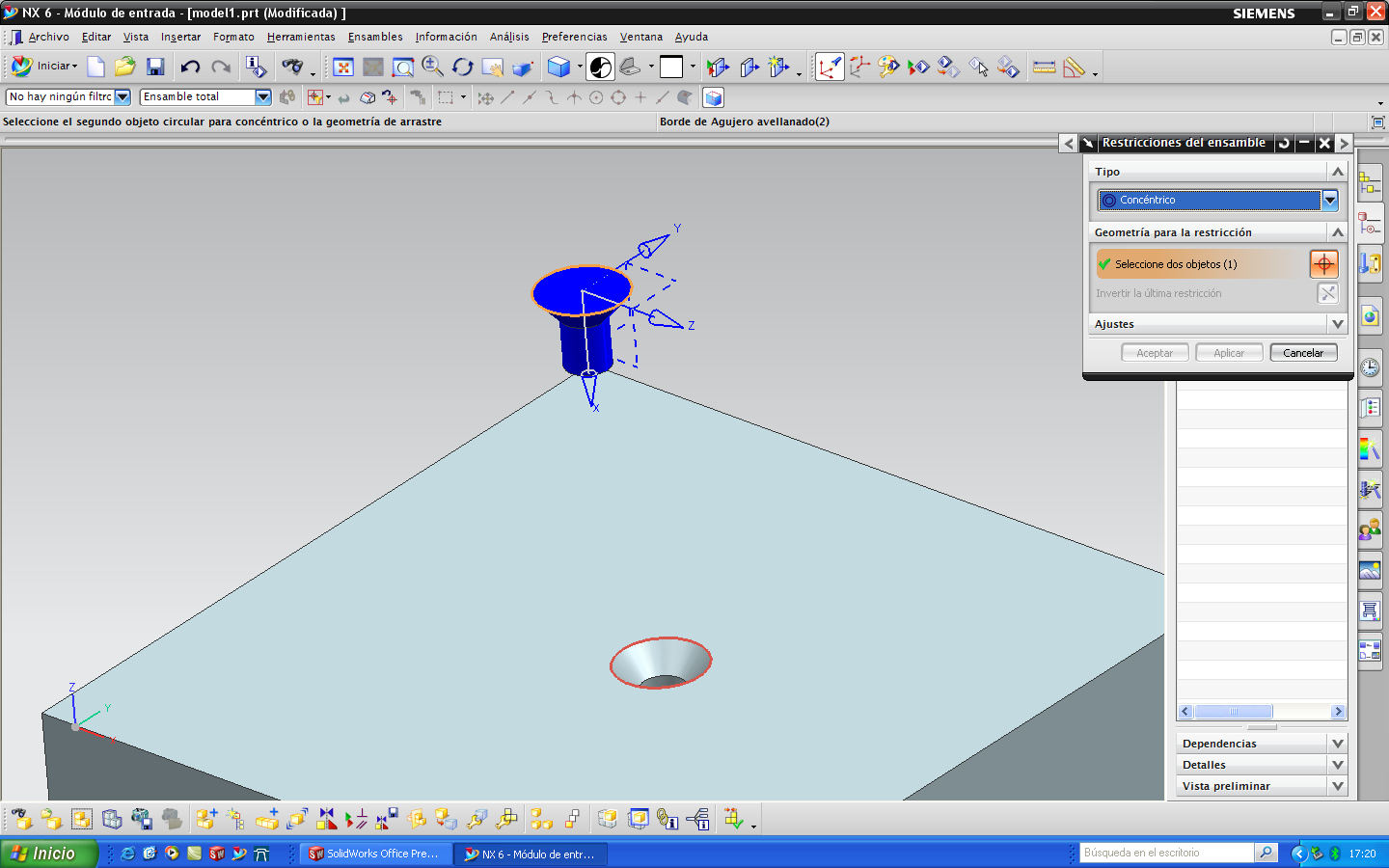
Task: Create a new file with the blank page icon
Action: tap(95, 67)
